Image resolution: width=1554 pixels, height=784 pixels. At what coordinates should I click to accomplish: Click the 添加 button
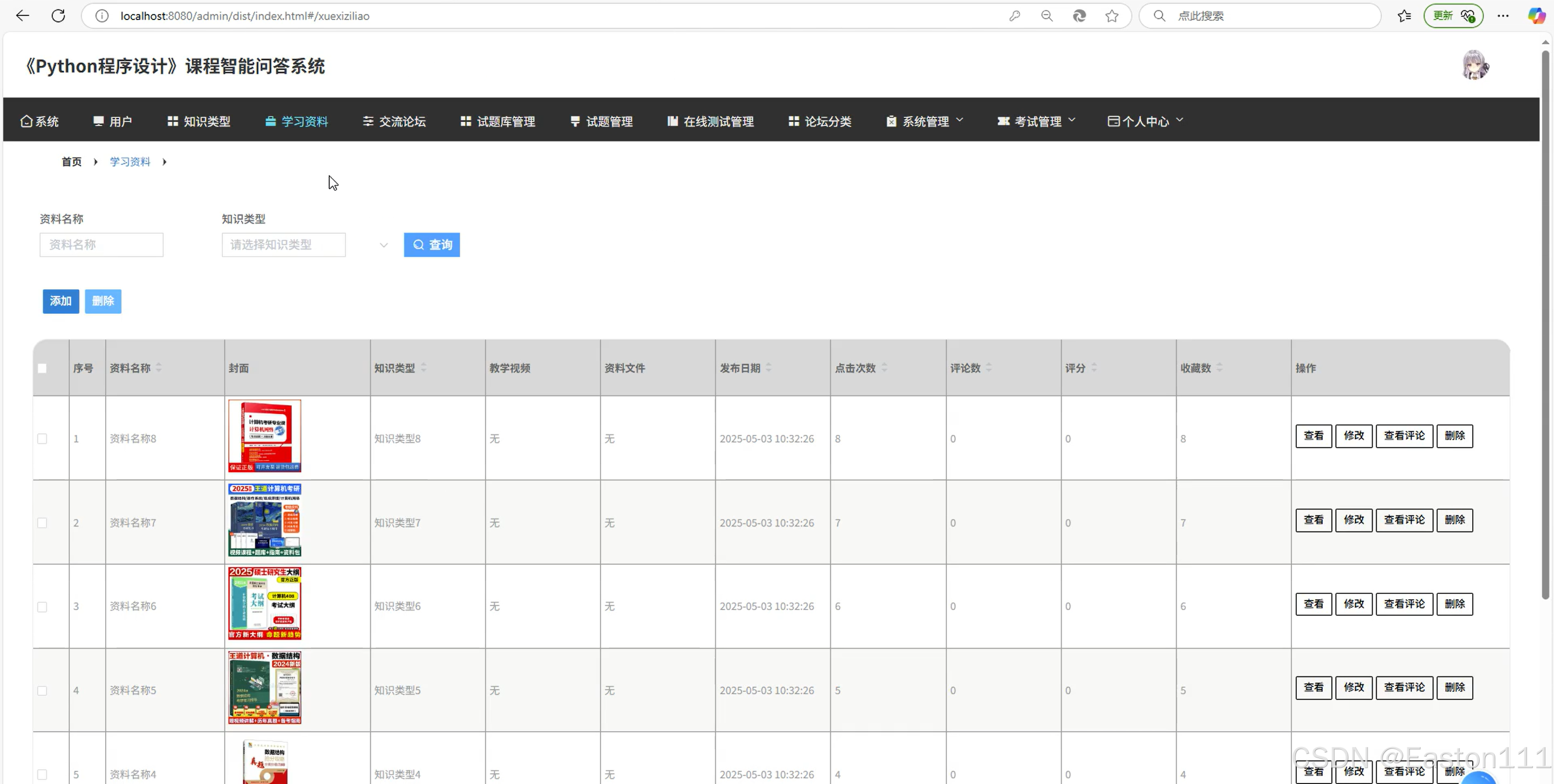coord(60,301)
